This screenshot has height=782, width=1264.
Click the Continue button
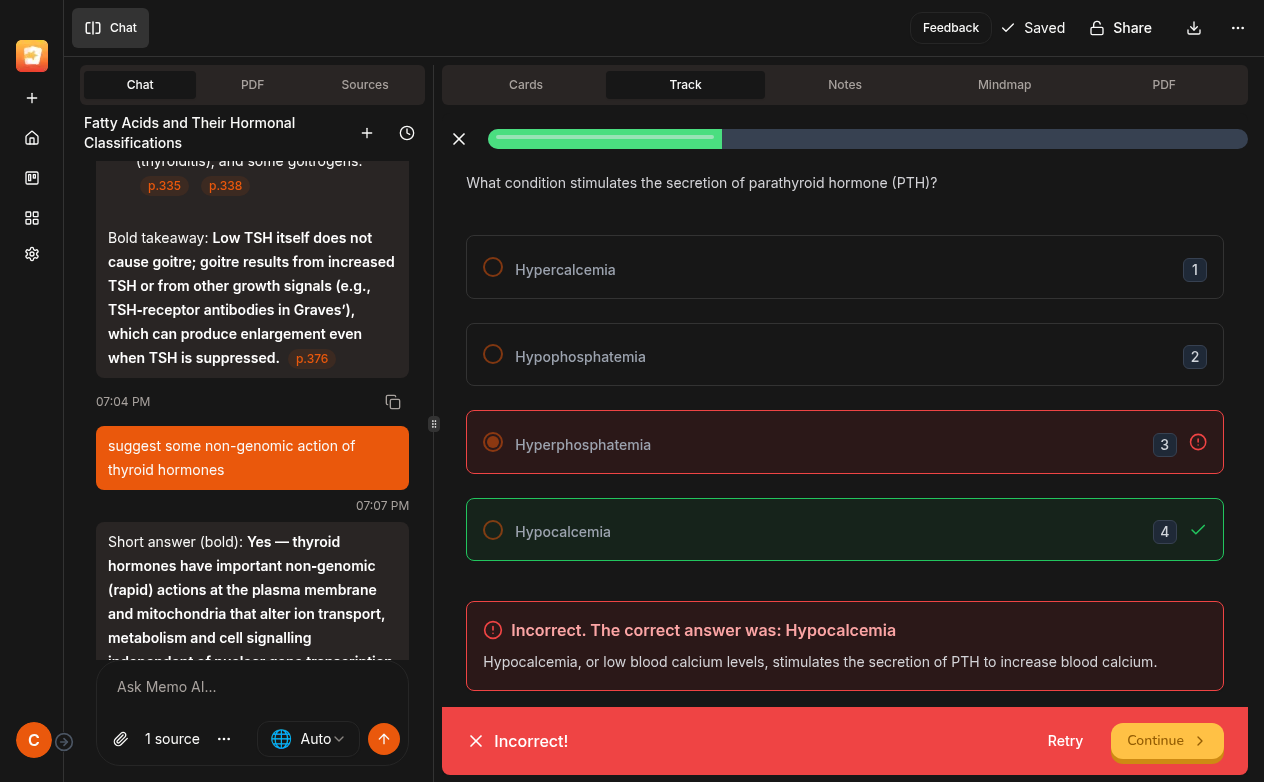[x=1166, y=741]
